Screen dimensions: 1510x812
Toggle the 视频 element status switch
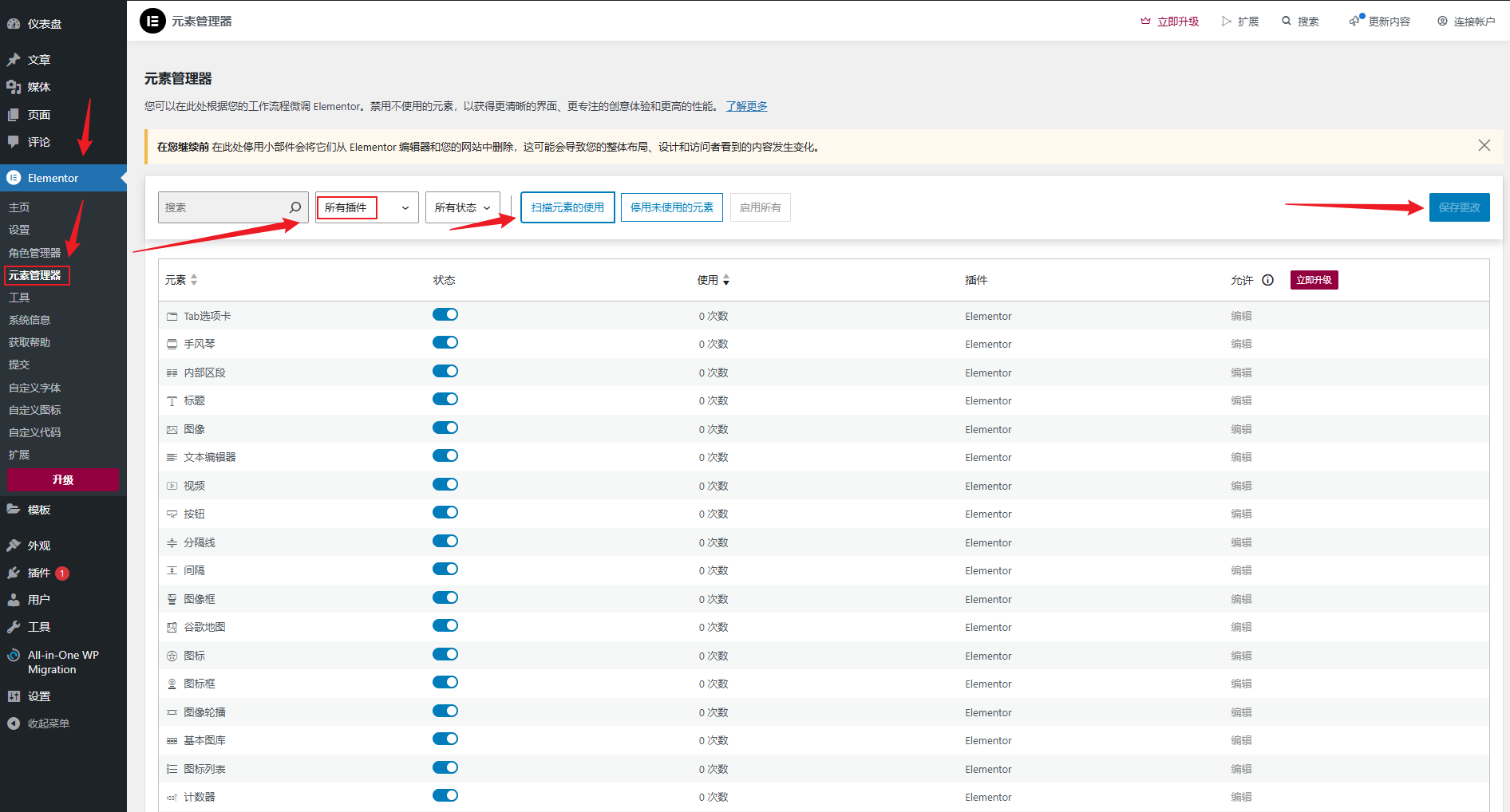(445, 484)
